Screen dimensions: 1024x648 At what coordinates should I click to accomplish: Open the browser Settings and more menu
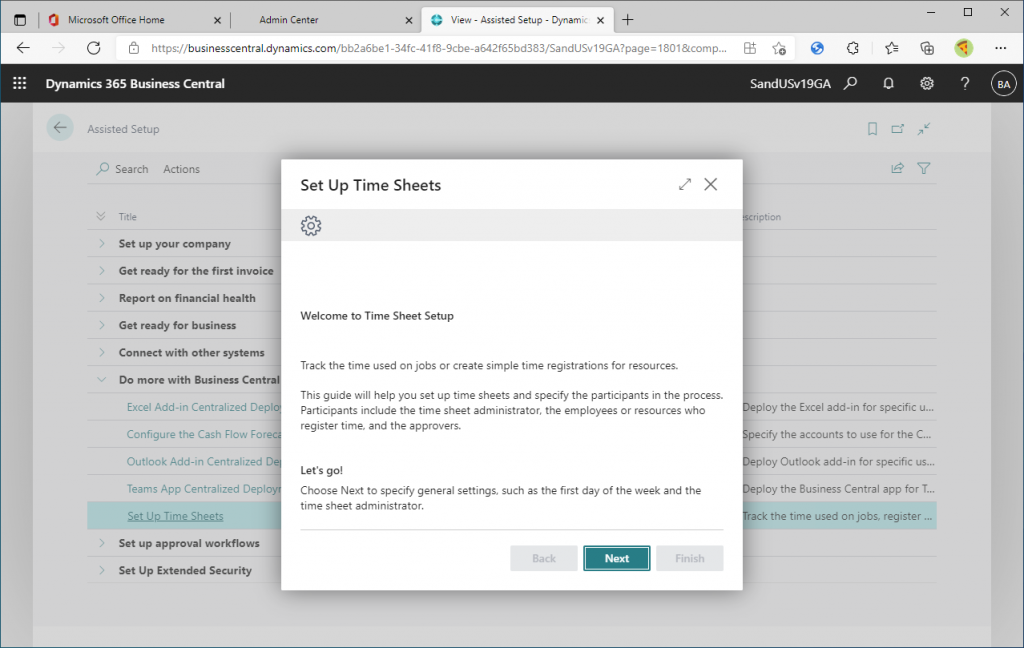pos(1000,48)
